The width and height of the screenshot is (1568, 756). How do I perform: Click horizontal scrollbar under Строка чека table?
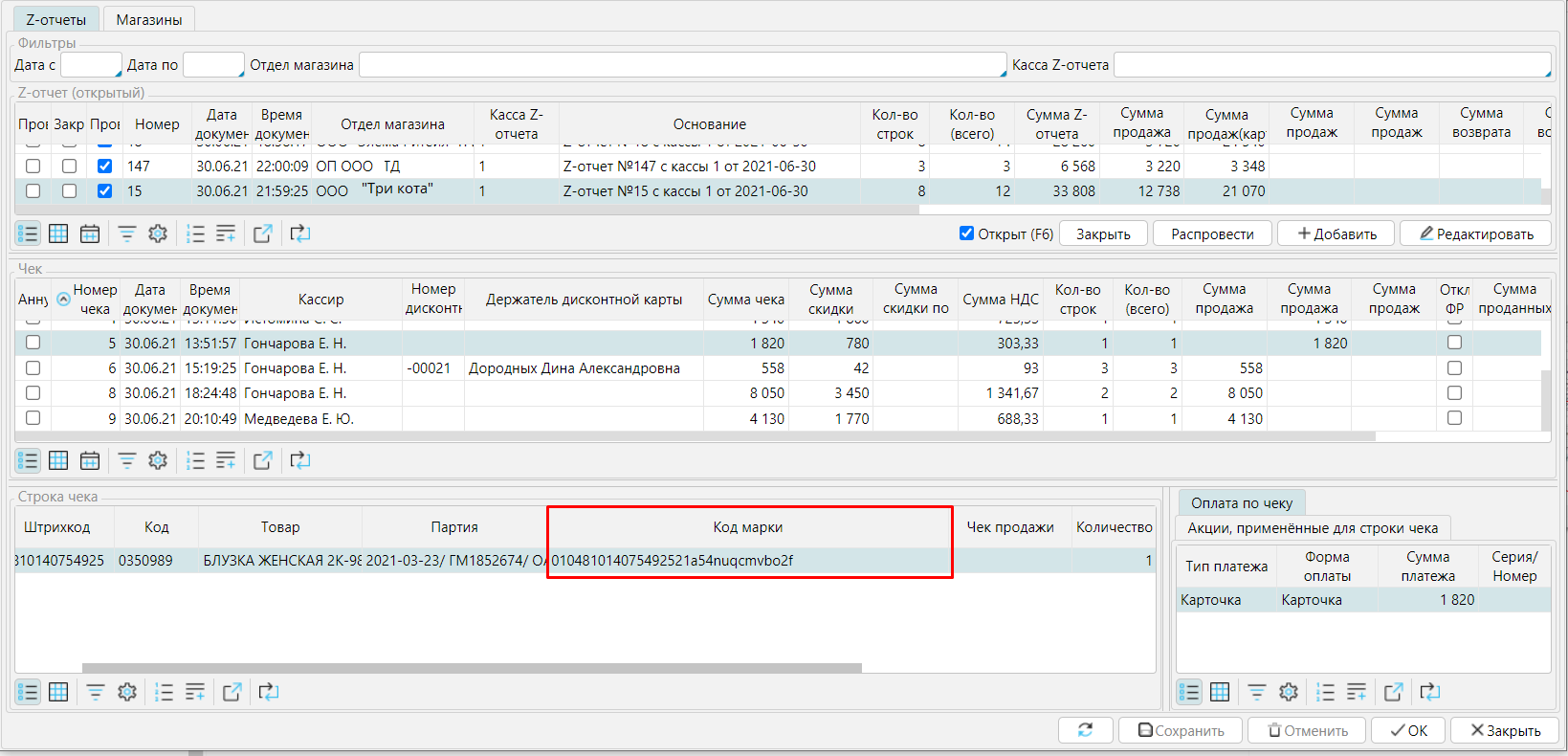point(472,668)
